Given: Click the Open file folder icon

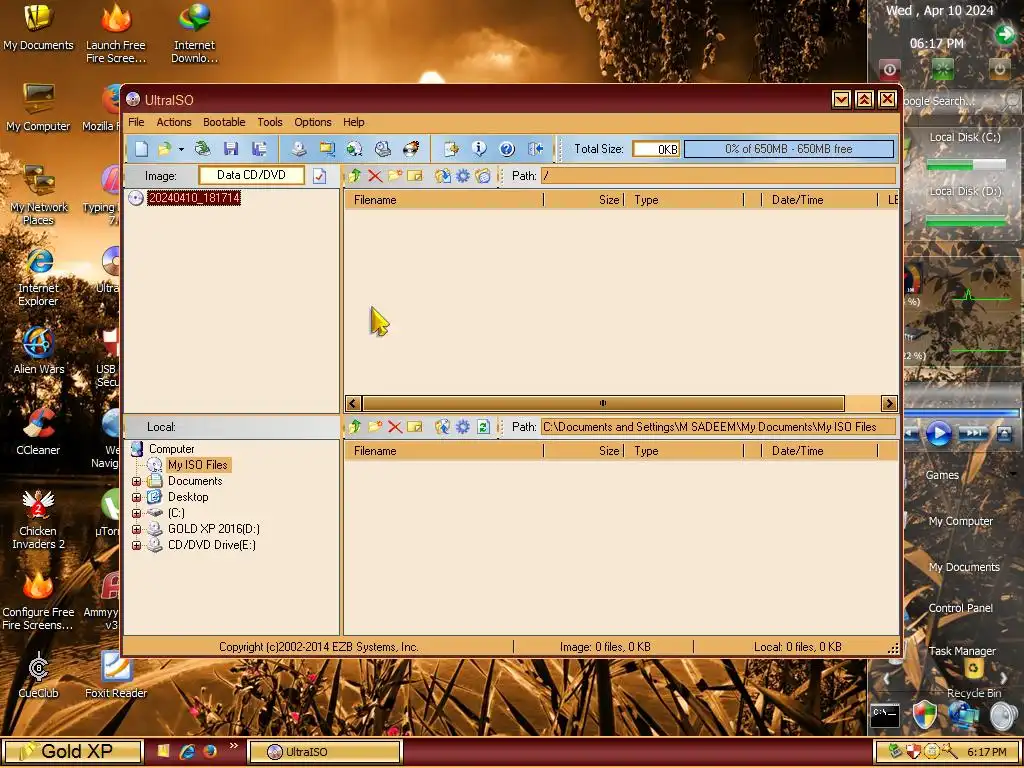Looking at the screenshot, I should coord(164,149).
